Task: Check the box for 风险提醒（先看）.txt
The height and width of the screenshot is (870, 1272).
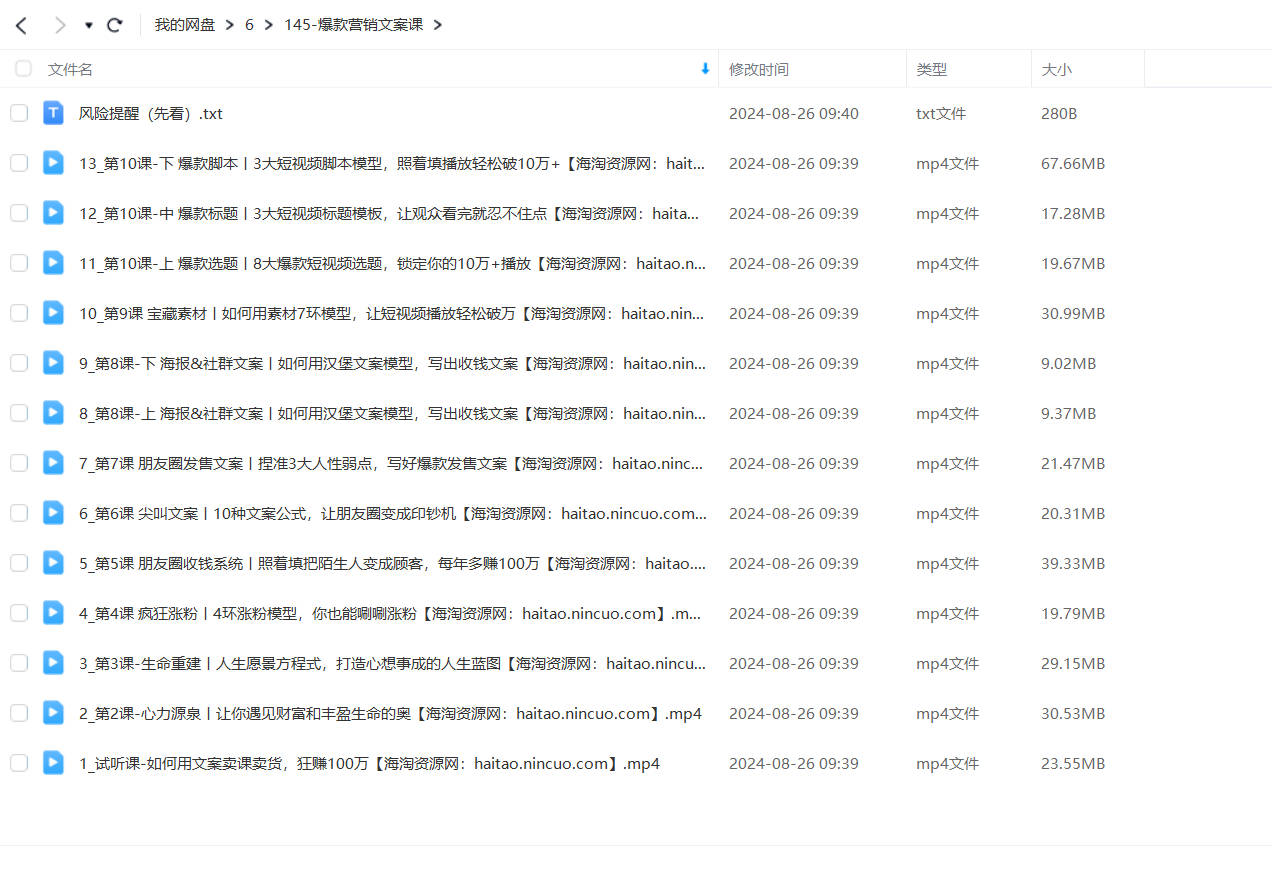Action: point(19,113)
